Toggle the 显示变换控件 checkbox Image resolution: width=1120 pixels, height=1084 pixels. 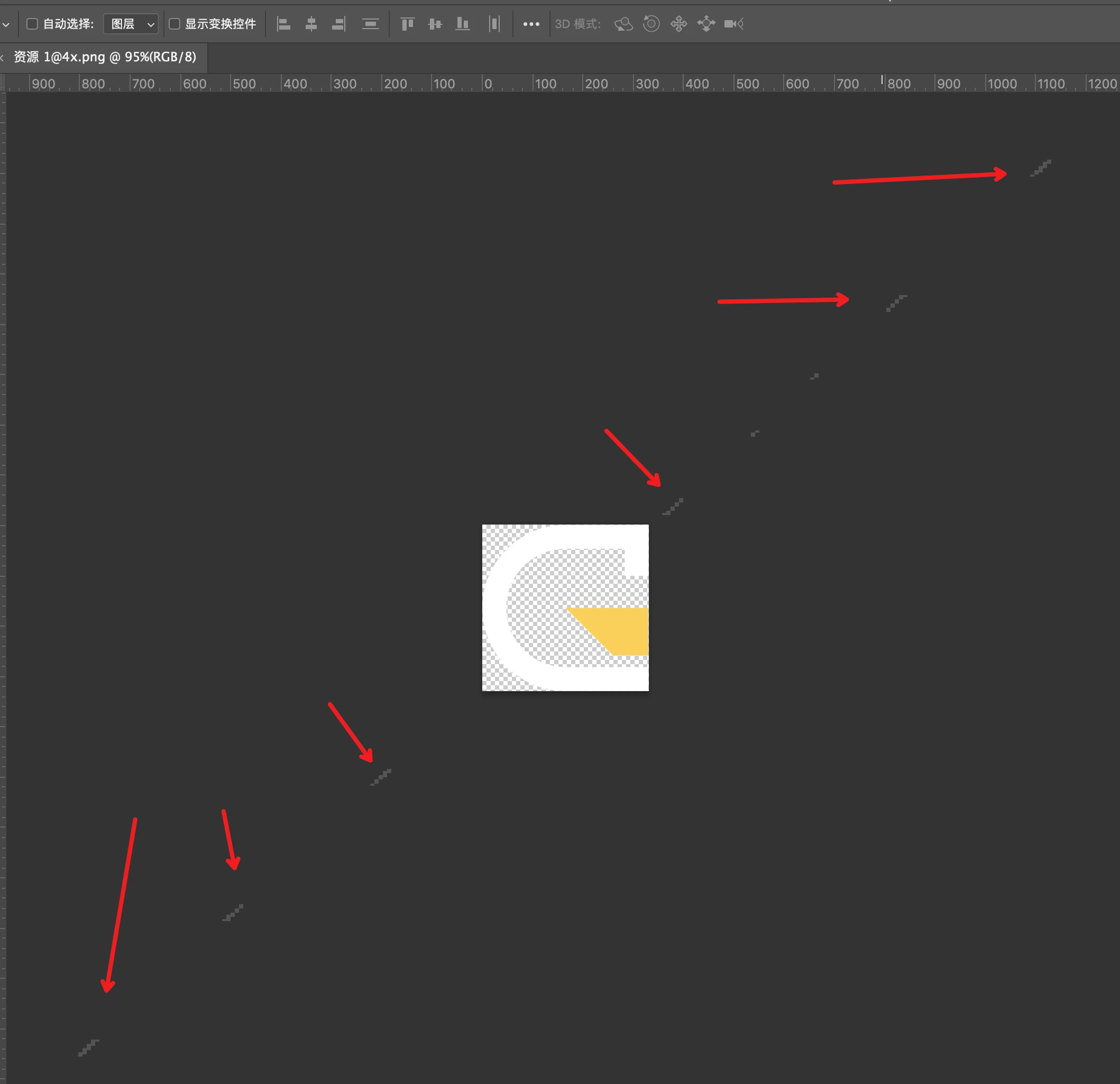click(175, 24)
